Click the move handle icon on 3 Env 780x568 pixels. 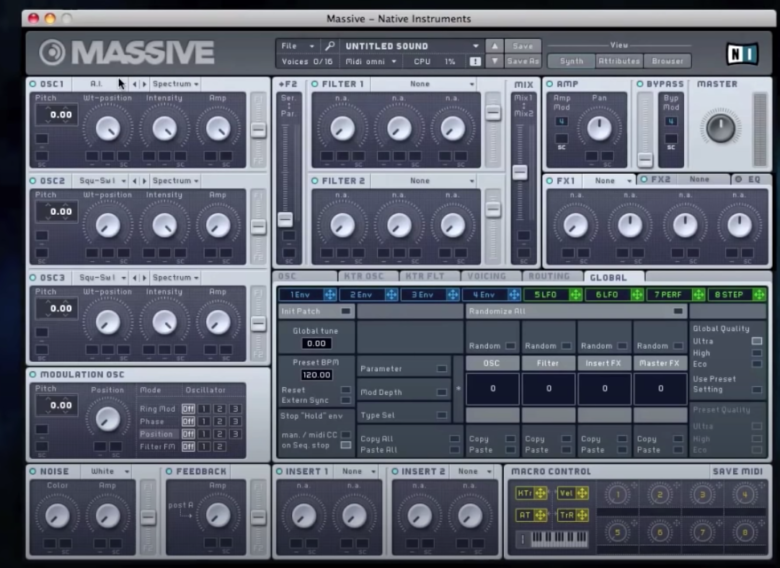453,294
